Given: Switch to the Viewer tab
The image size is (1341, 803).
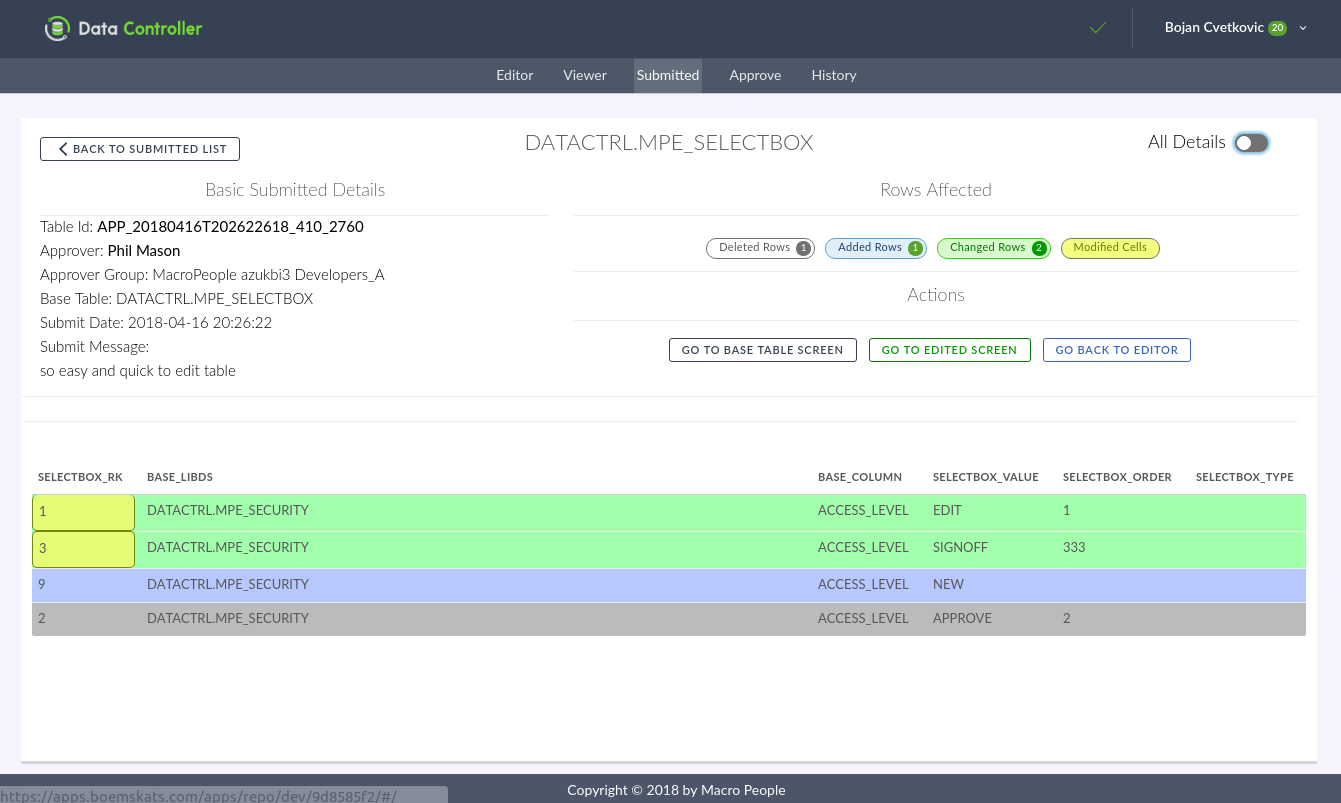Looking at the screenshot, I should [x=585, y=75].
